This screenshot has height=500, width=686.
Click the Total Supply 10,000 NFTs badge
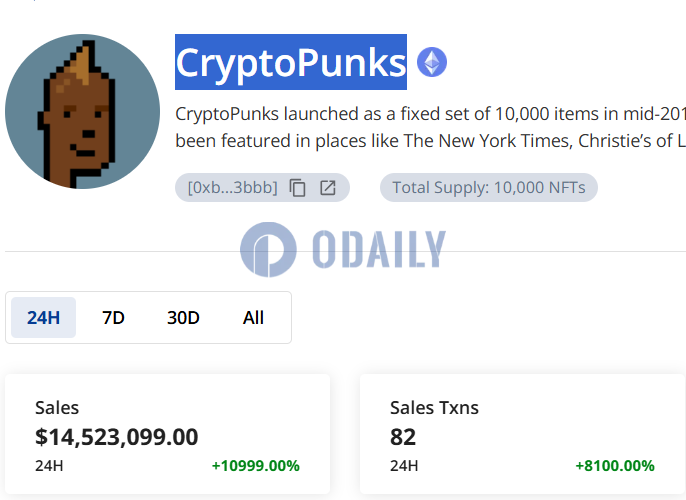pos(489,188)
